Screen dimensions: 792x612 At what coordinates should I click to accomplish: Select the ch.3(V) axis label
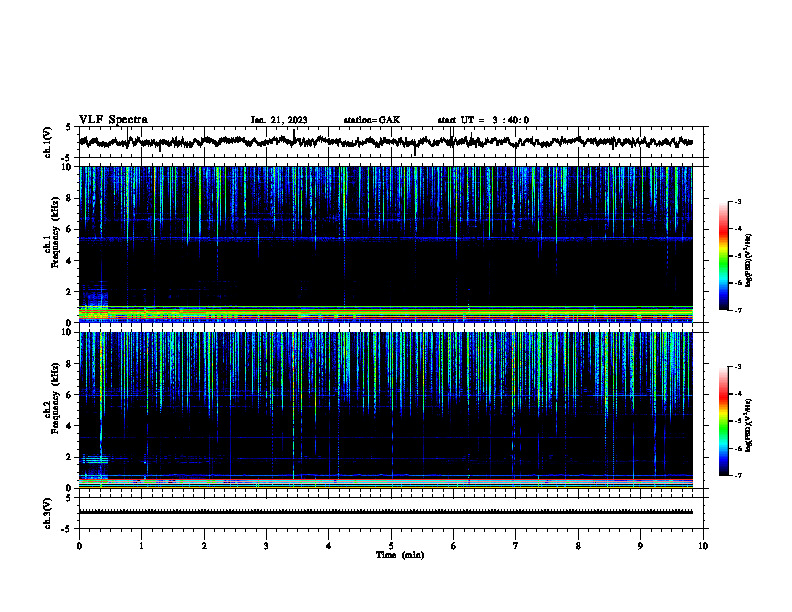click(47, 513)
